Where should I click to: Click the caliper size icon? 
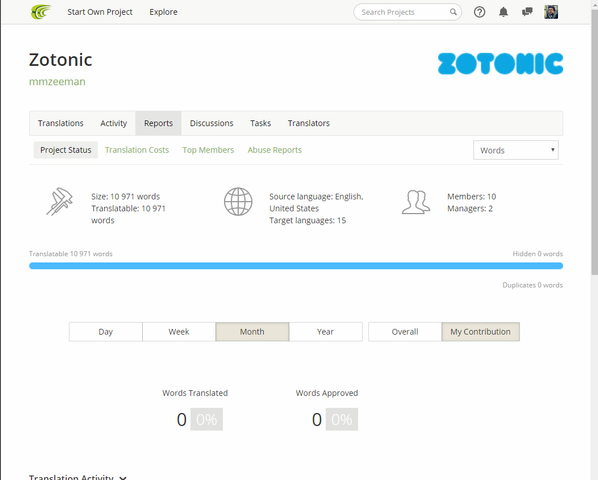pos(60,201)
